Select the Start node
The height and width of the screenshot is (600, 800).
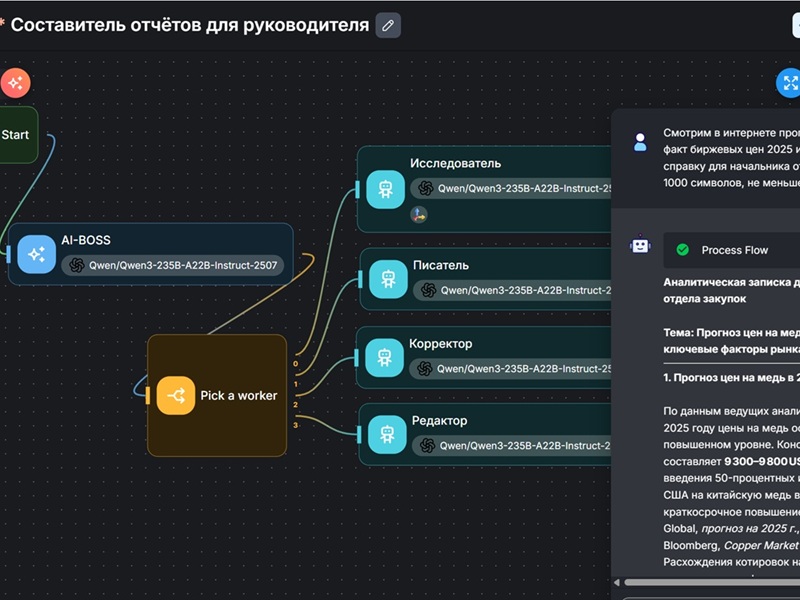(x=16, y=135)
